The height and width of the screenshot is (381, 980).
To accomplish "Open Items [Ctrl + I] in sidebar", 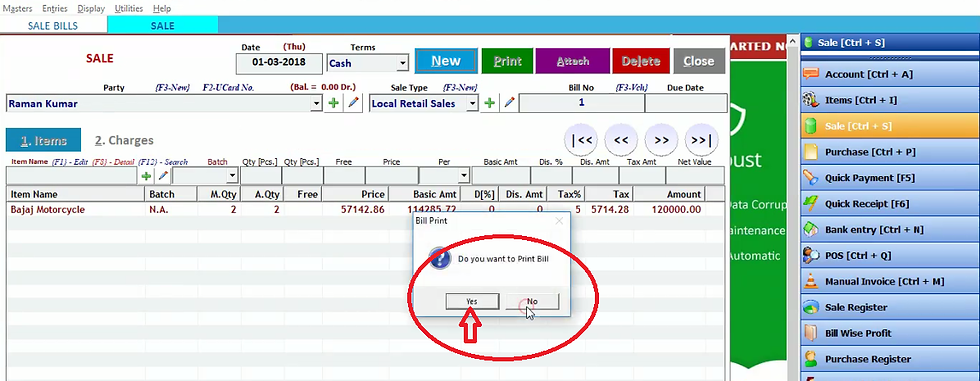I will pos(890,100).
